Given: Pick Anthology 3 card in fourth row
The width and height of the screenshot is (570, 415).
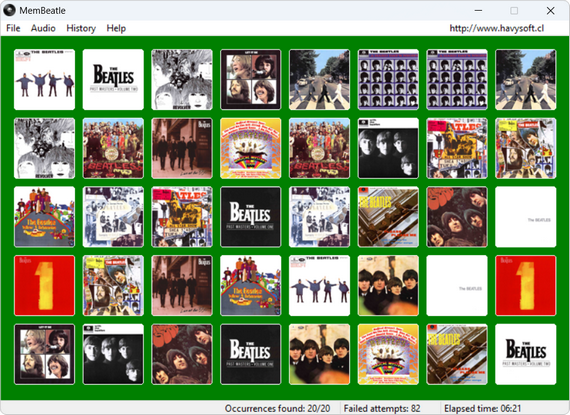Looking at the screenshot, I should pos(113,286).
